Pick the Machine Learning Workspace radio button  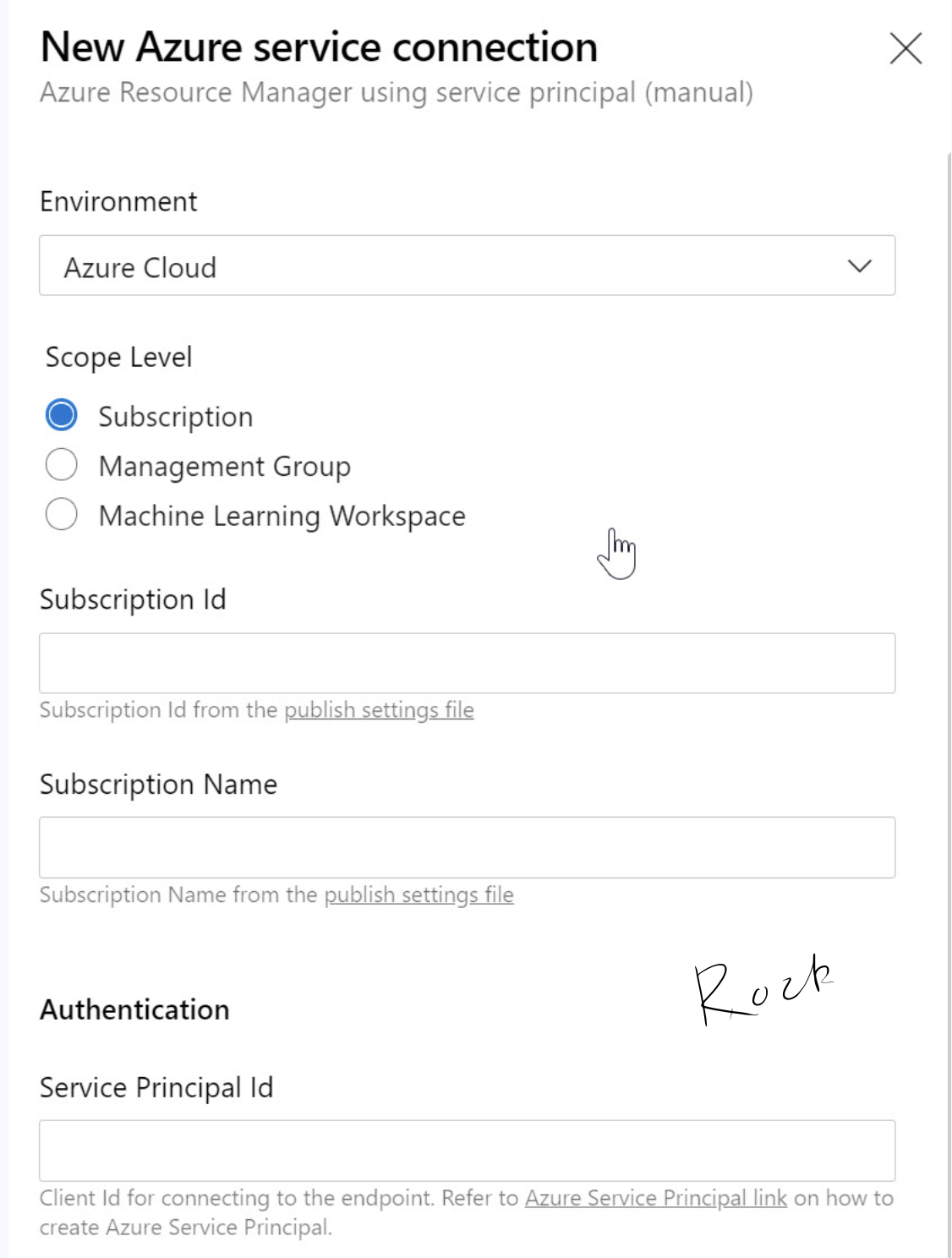point(61,514)
